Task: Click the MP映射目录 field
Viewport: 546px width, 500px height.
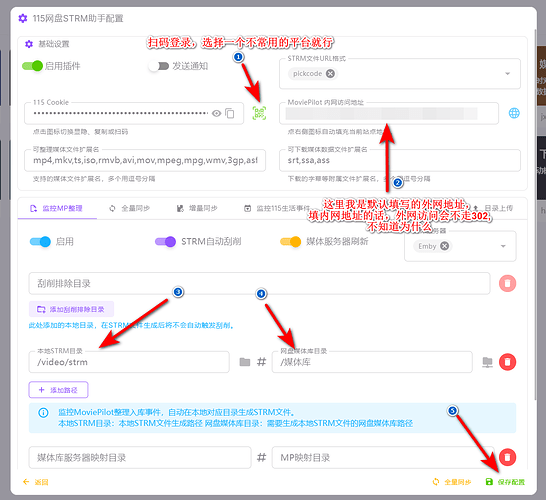Action: coord(383,458)
